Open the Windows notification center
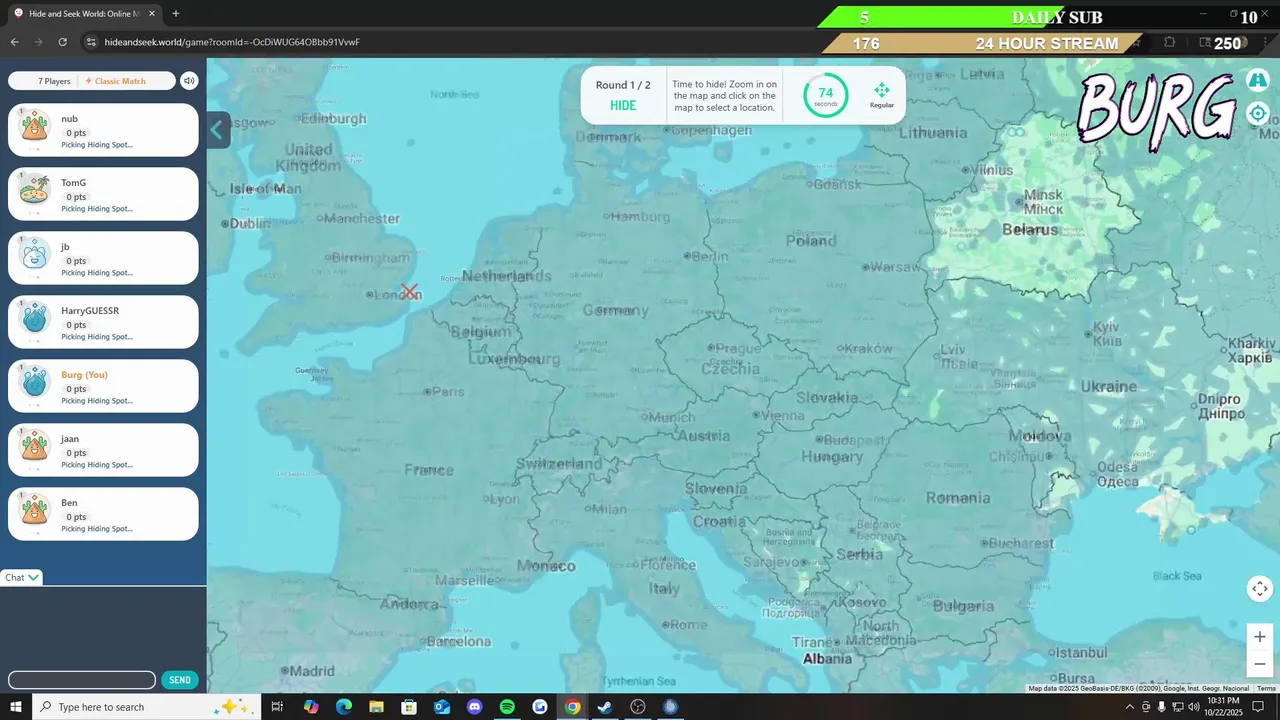Image resolution: width=1280 pixels, height=720 pixels. coord(1259,707)
